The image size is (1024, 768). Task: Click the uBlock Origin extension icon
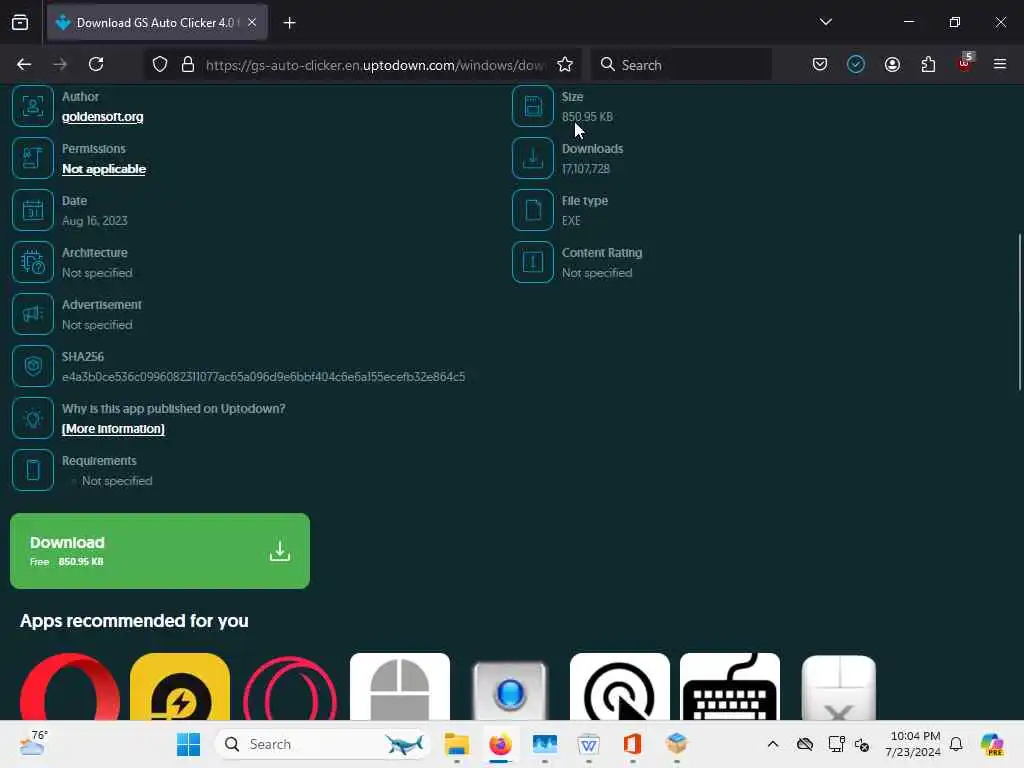point(965,63)
